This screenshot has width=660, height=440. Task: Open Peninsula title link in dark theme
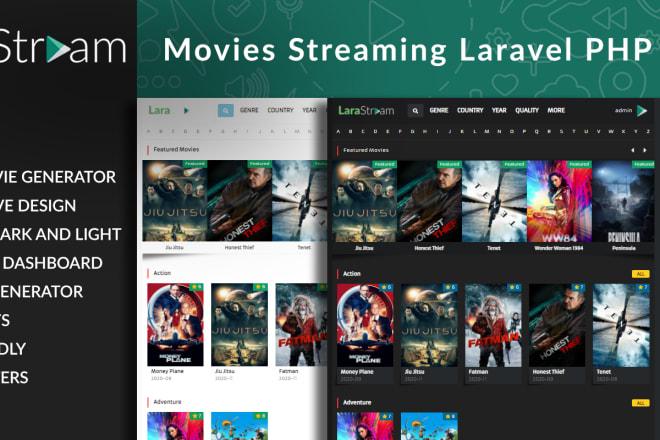pyautogui.click(x=624, y=248)
